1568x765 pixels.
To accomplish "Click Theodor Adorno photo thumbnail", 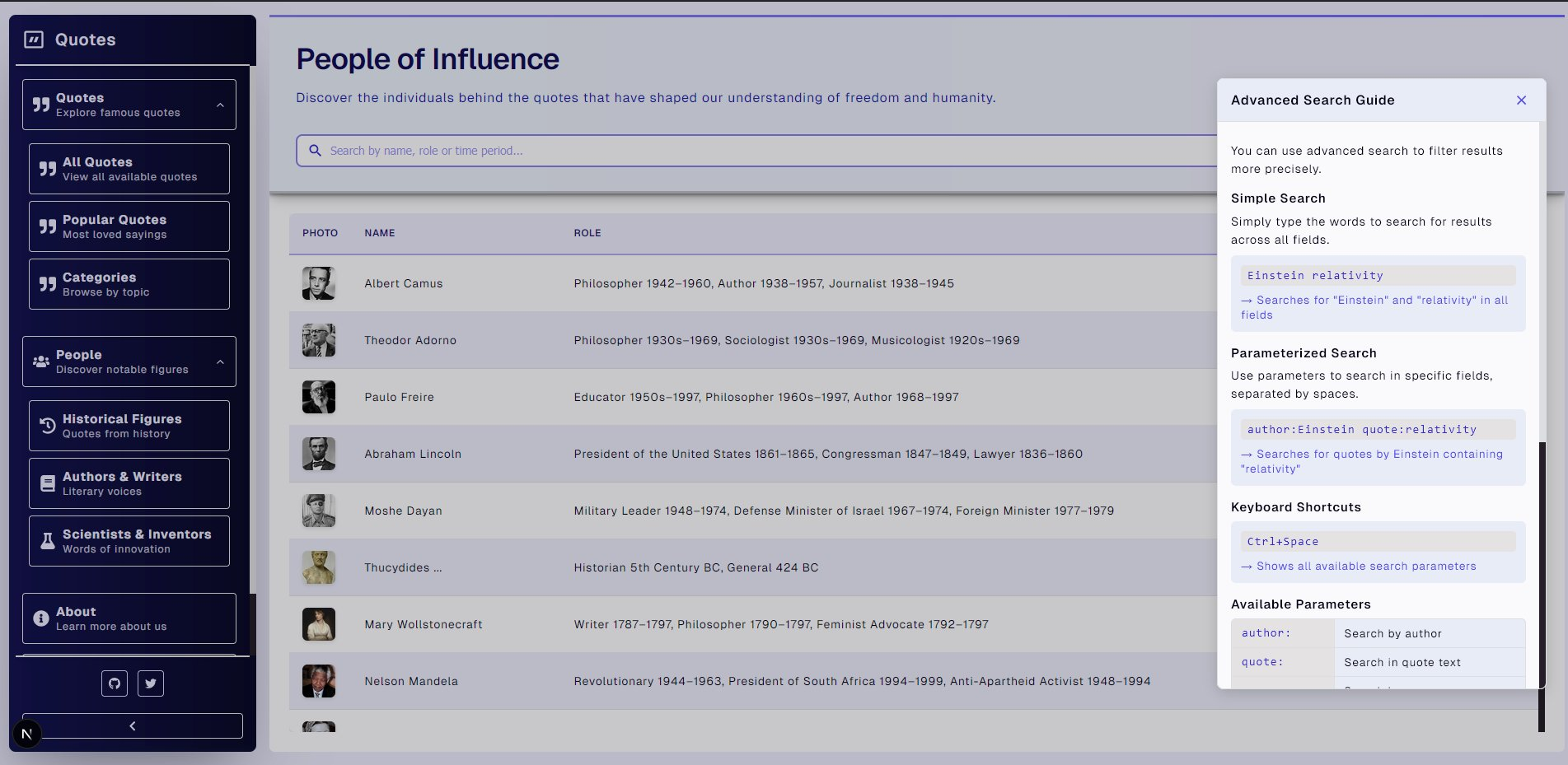I will [x=319, y=340].
